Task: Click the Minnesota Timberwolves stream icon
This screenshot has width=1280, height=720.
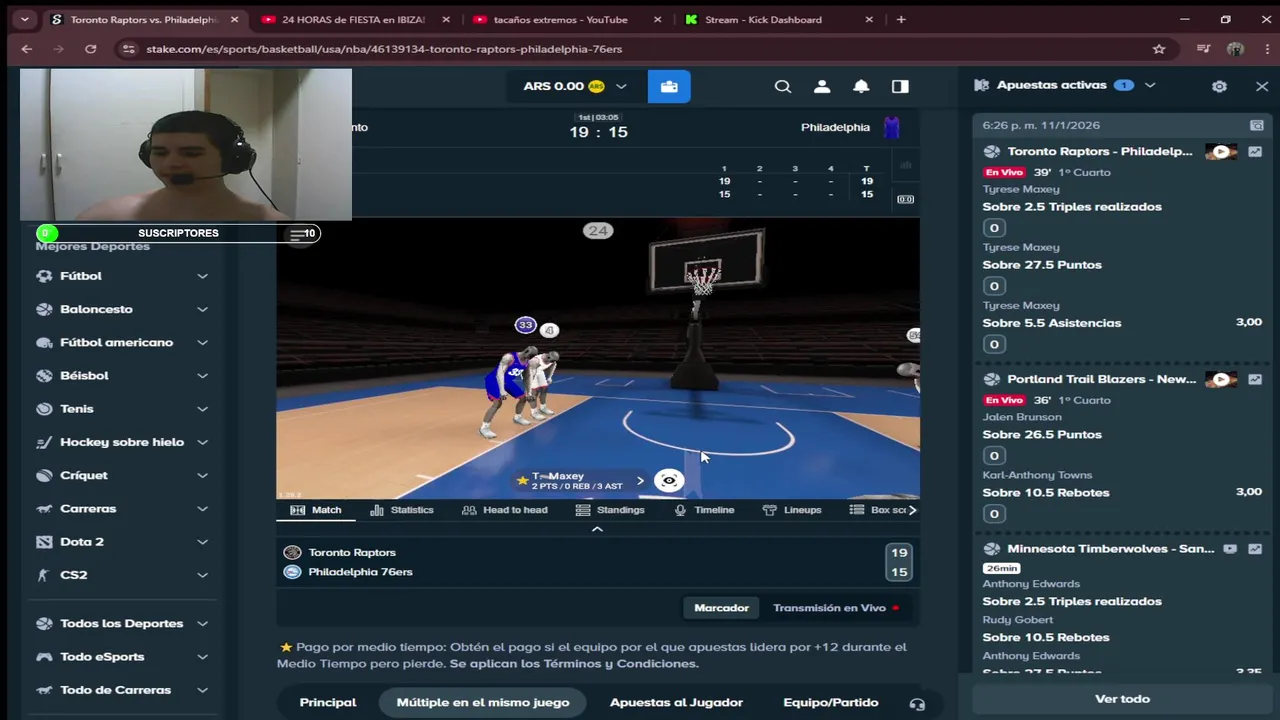Action: (1230, 549)
